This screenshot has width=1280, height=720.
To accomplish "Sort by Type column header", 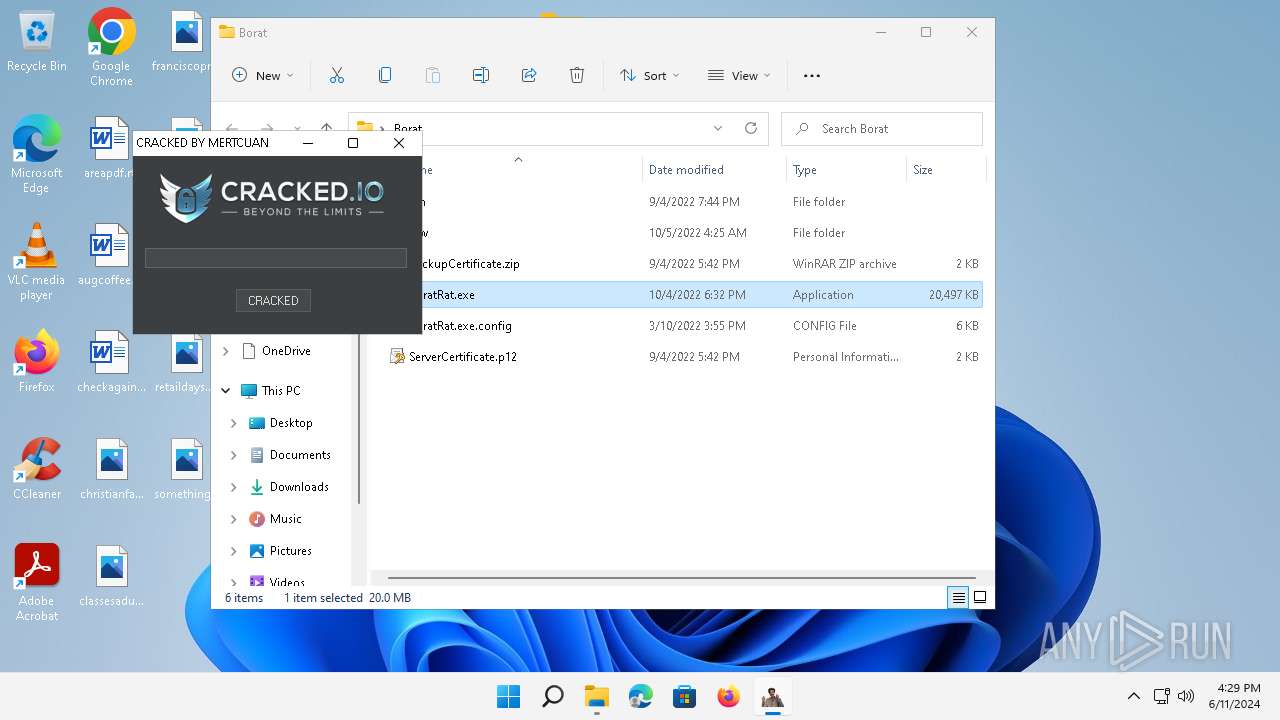I will click(x=847, y=170).
